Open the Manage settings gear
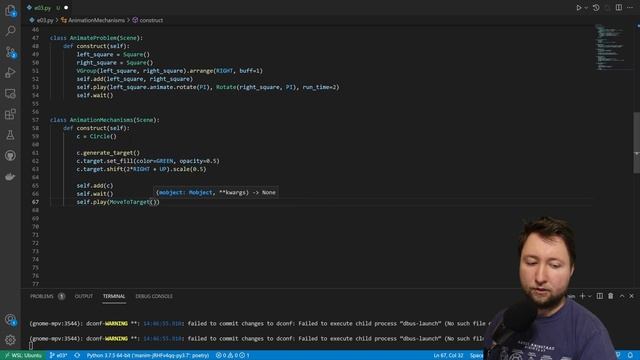The width and height of the screenshot is (640, 360). coord(10,340)
